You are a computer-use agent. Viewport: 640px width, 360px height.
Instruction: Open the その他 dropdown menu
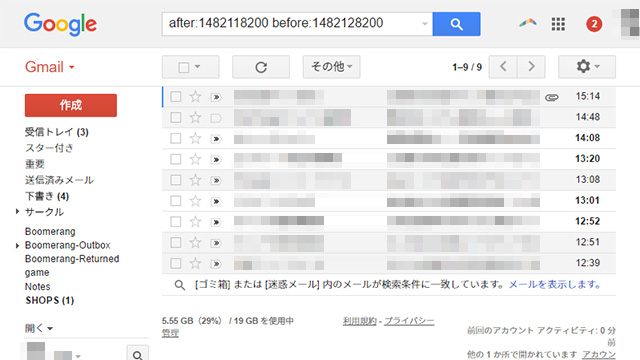331,67
